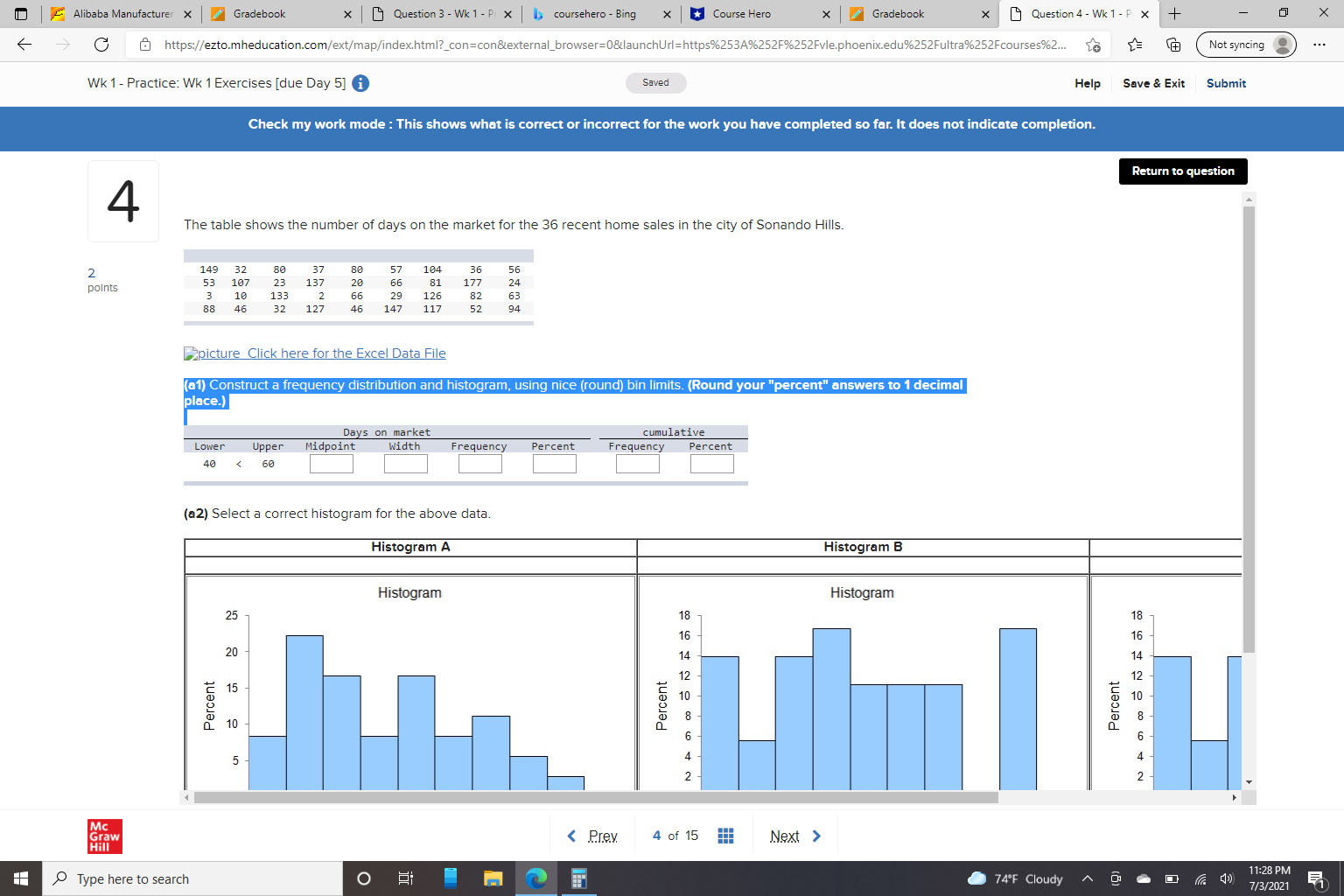The height and width of the screenshot is (896, 1344).
Task: Open File Explorer from the taskbar
Action: click(x=493, y=878)
